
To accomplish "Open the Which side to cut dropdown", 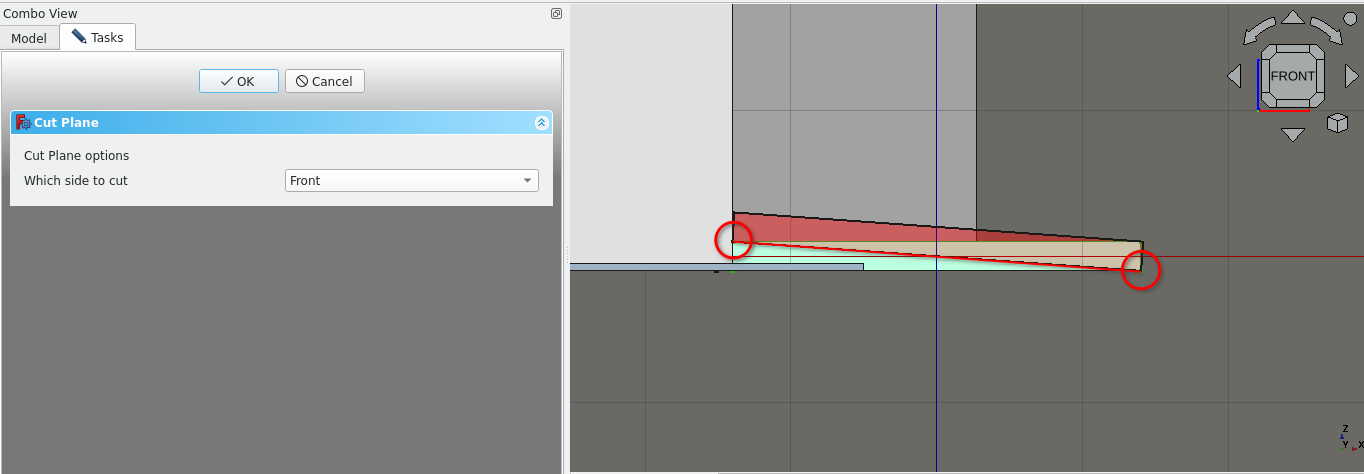I will point(412,181).
